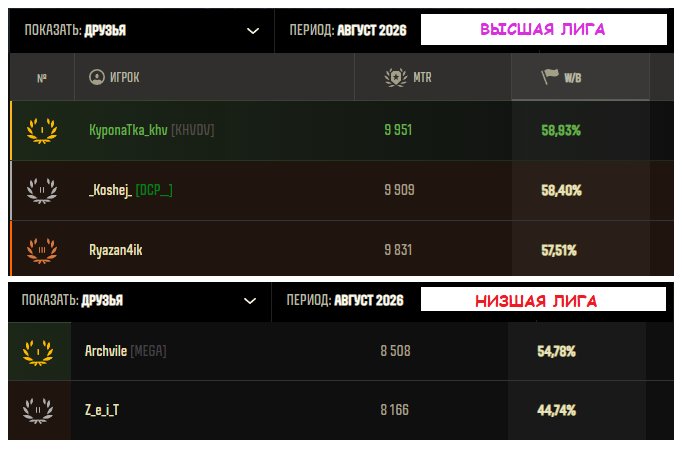This screenshot has width=682, height=451.
Task: Click the player avatar icon in ИГРОК header
Action: tap(97, 77)
